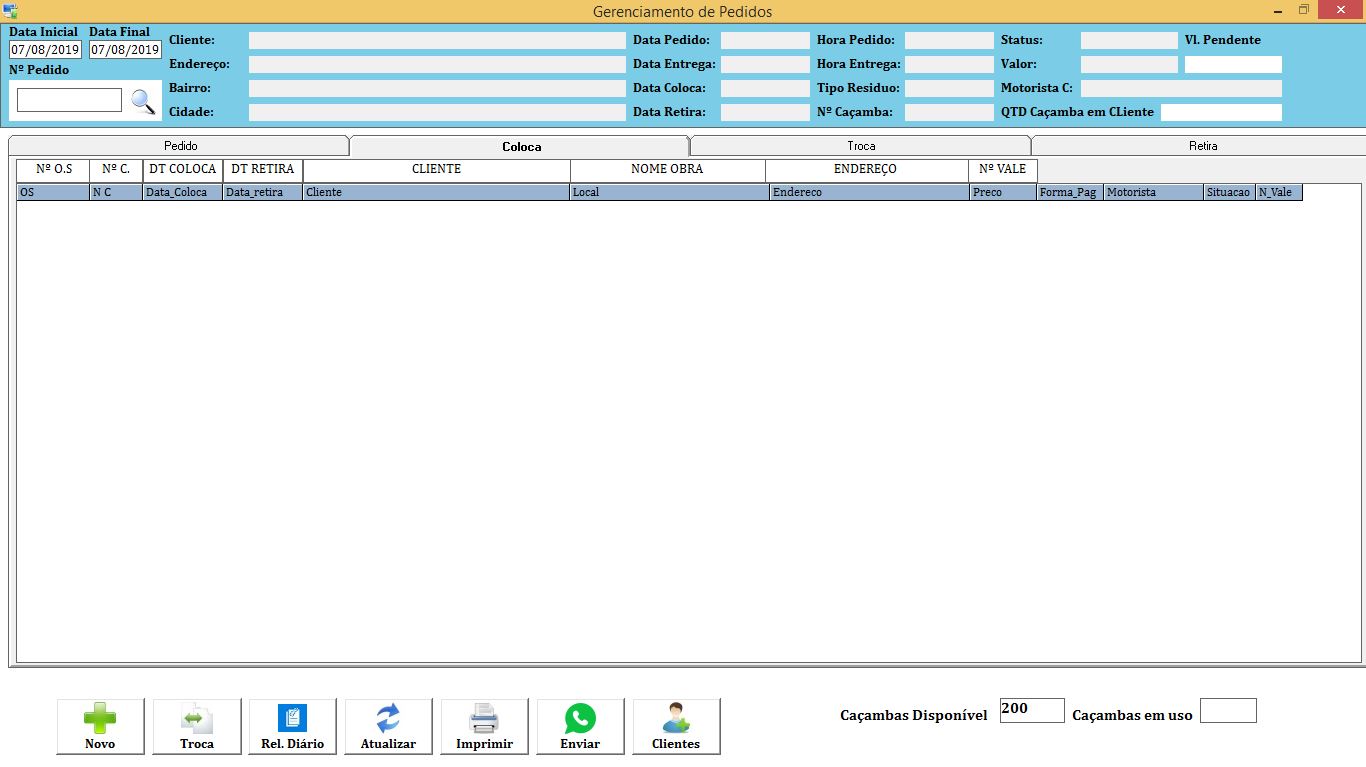1366x767 pixels.
Task: Sort by the Cliente column header
Action: [436, 192]
